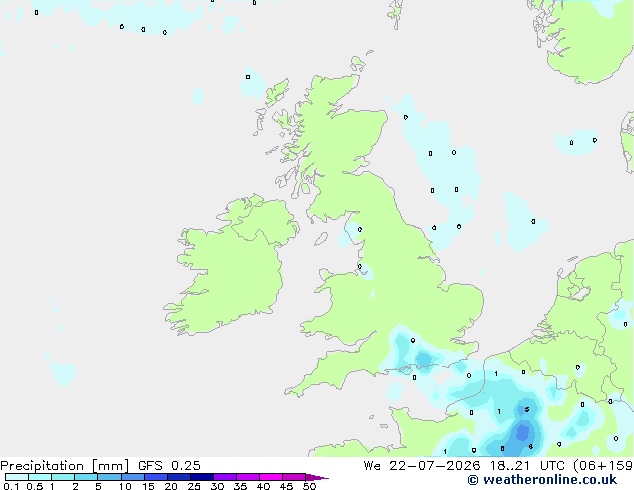Select the 2–5 mm legend swatch

[86, 477]
